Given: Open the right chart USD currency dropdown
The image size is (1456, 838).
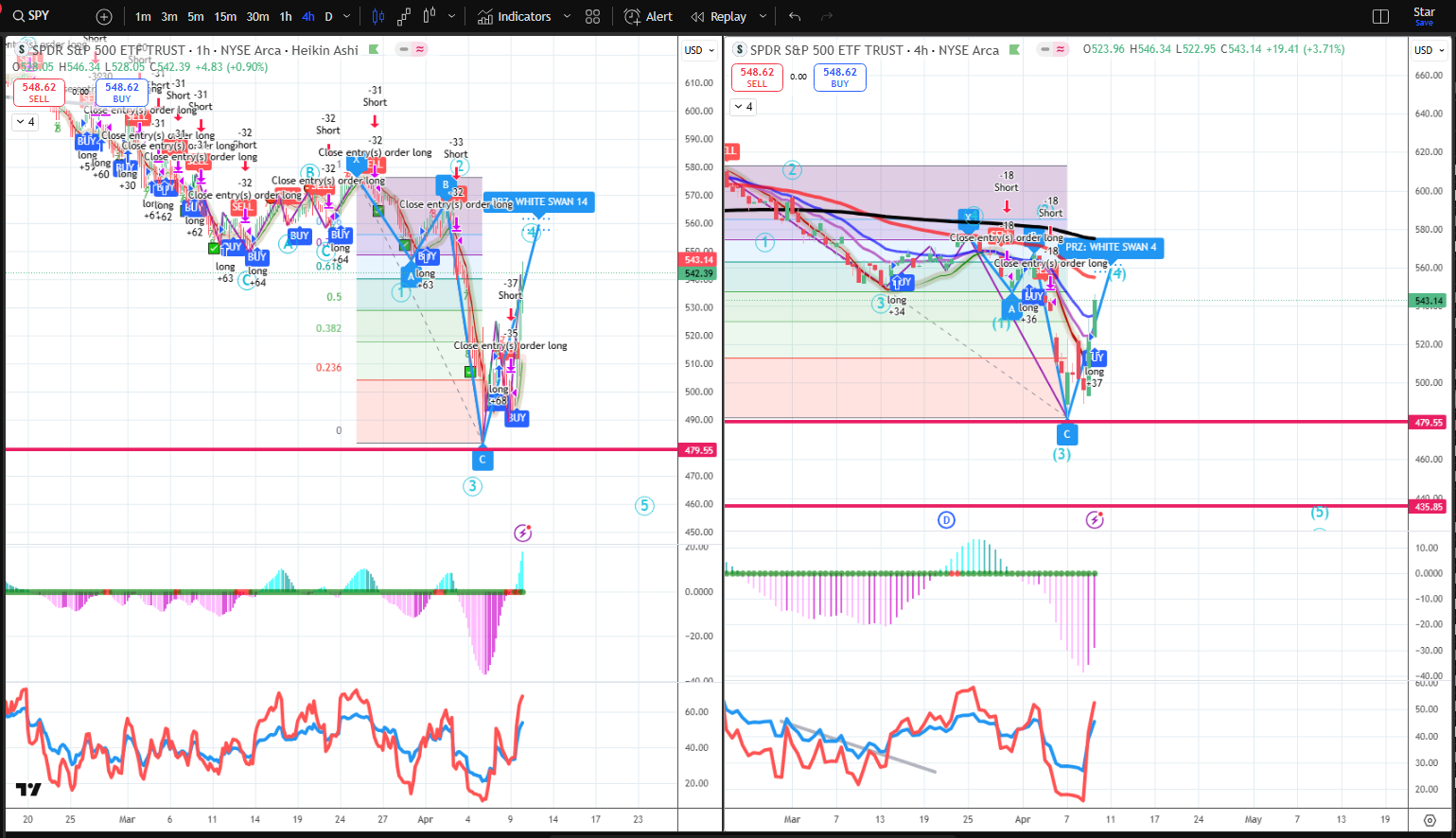Looking at the screenshot, I should 1430,50.
